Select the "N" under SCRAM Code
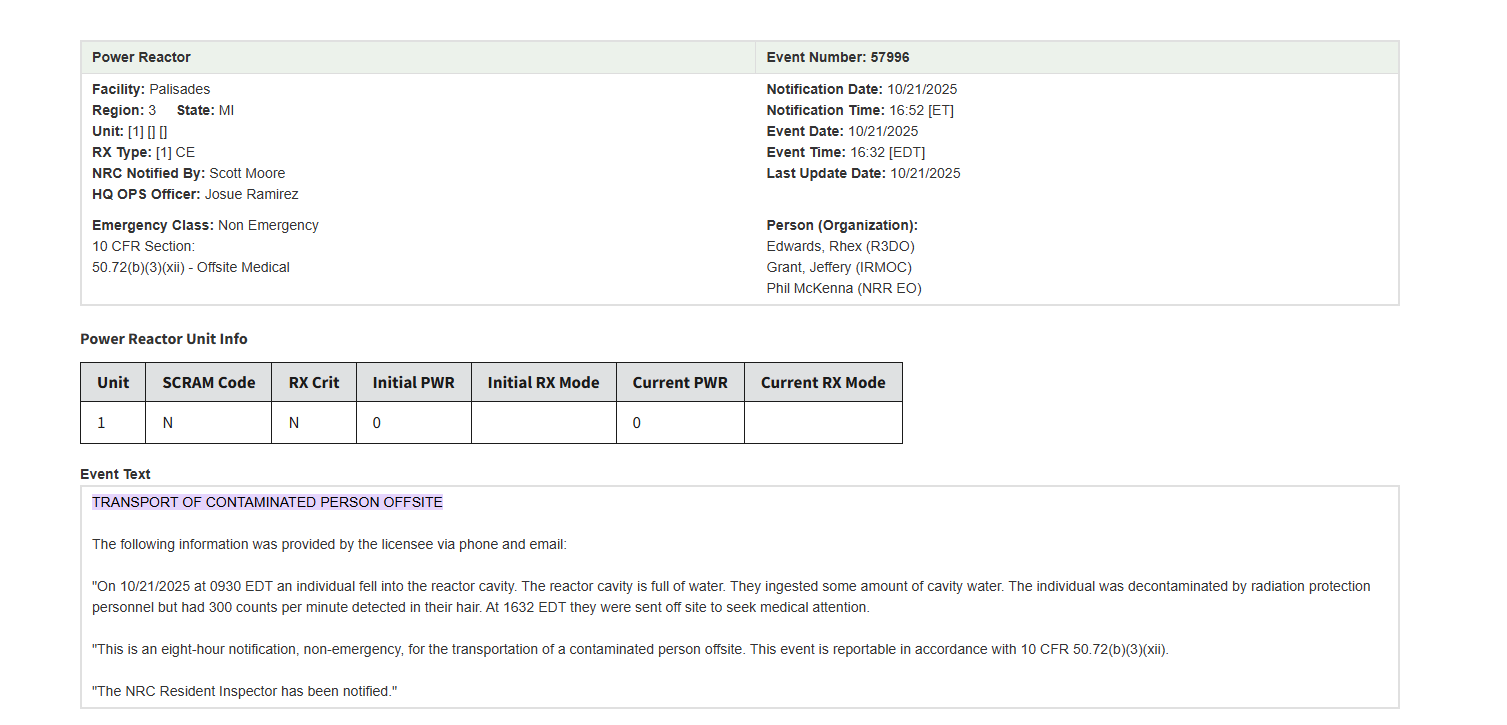This screenshot has height=725, width=1507. point(168,423)
